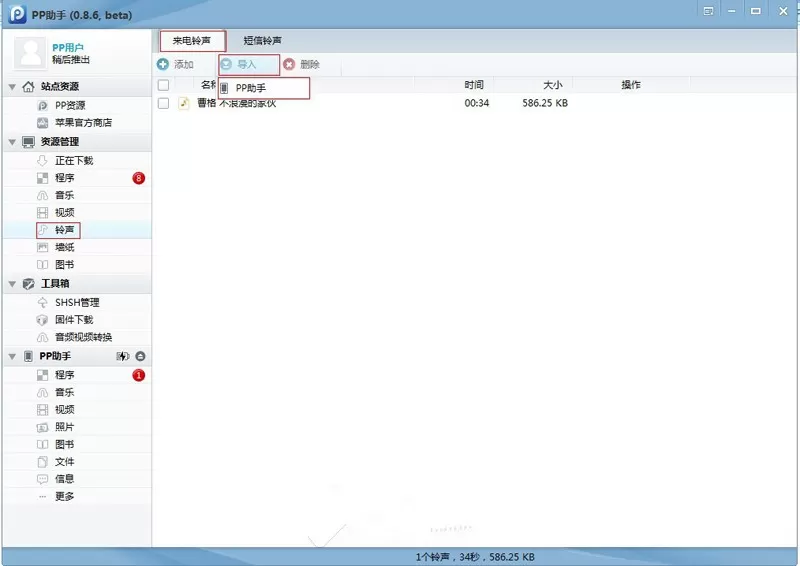The height and width of the screenshot is (566, 800).
Task: Maximize the PP助手 window
Action: tap(756, 11)
